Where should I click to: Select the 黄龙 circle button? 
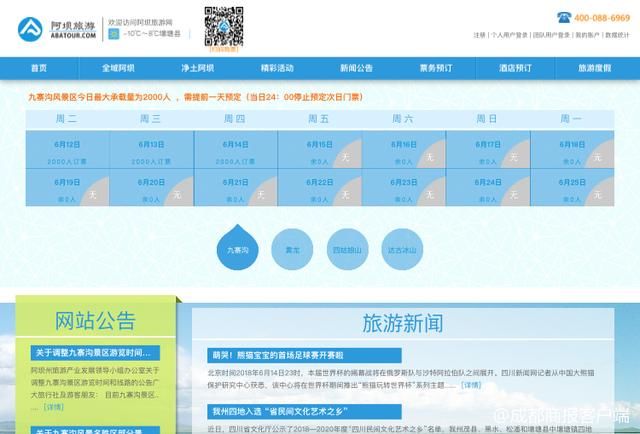[292, 249]
